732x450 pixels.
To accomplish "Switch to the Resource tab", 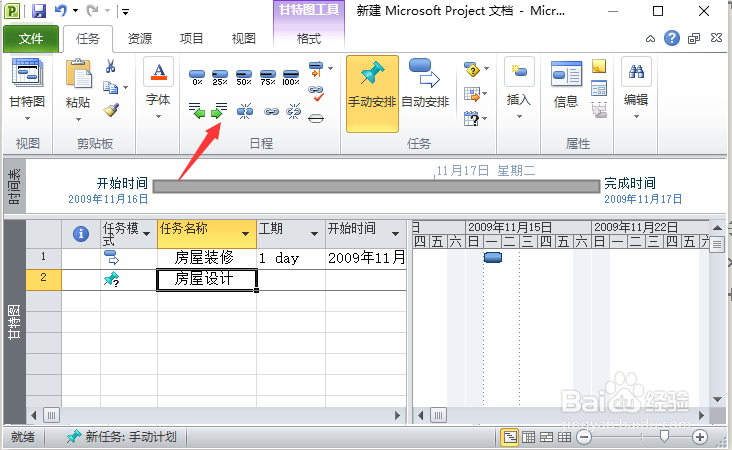I will pos(140,39).
